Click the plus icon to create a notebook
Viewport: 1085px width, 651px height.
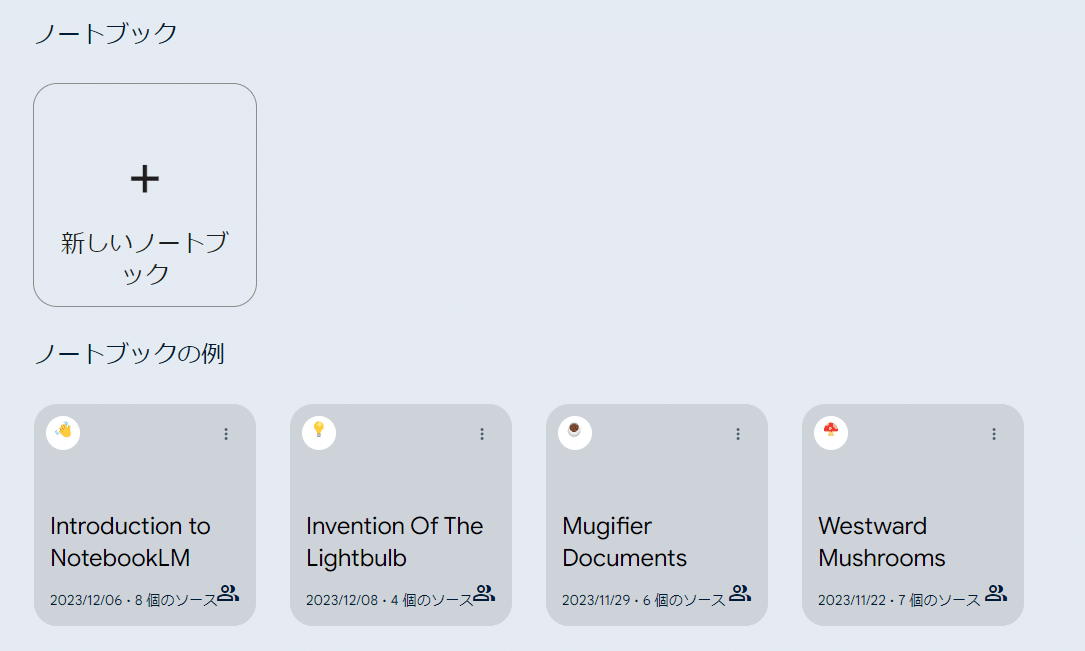144,178
